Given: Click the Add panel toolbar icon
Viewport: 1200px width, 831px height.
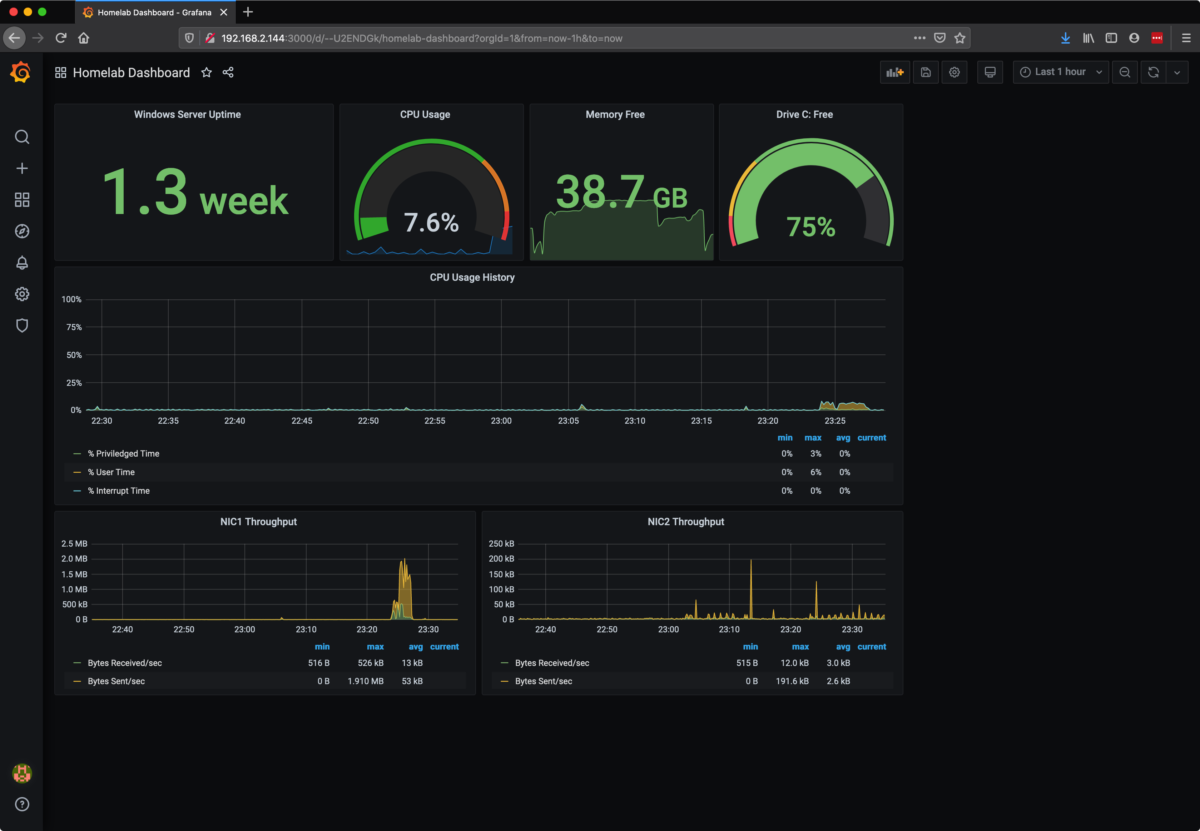Looking at the screenshot, I should 894,72.
